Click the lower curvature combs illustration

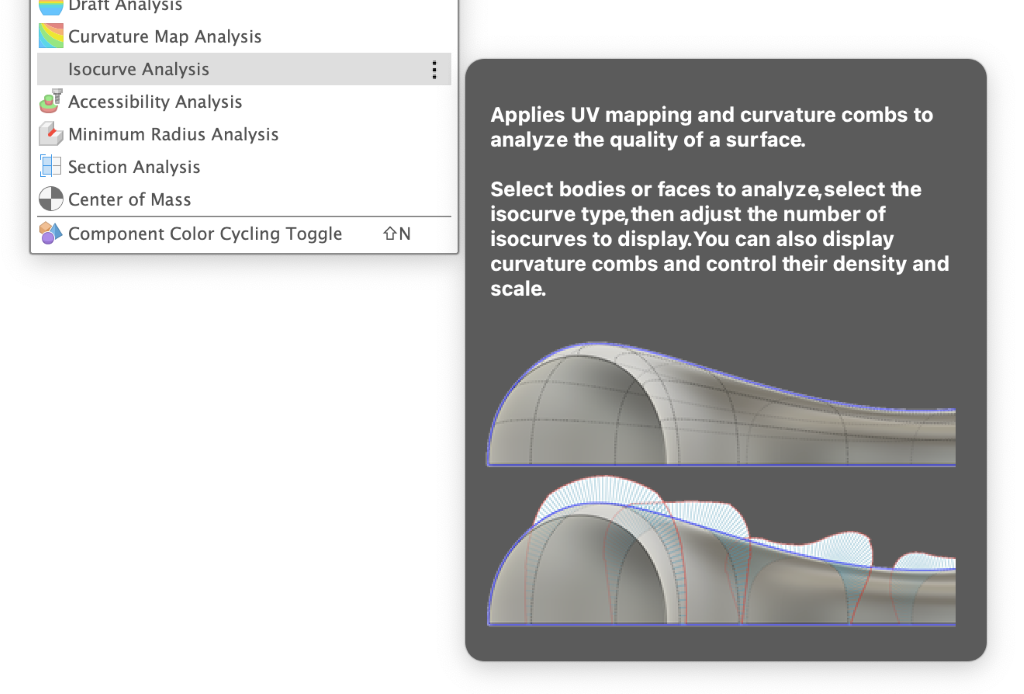(x=721, y=553)
